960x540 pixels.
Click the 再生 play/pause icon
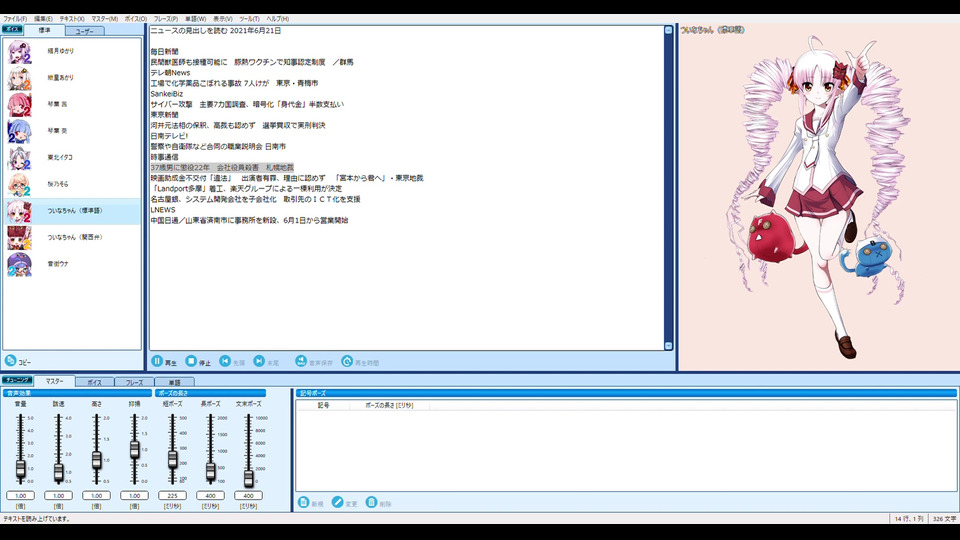pos(157,361)
